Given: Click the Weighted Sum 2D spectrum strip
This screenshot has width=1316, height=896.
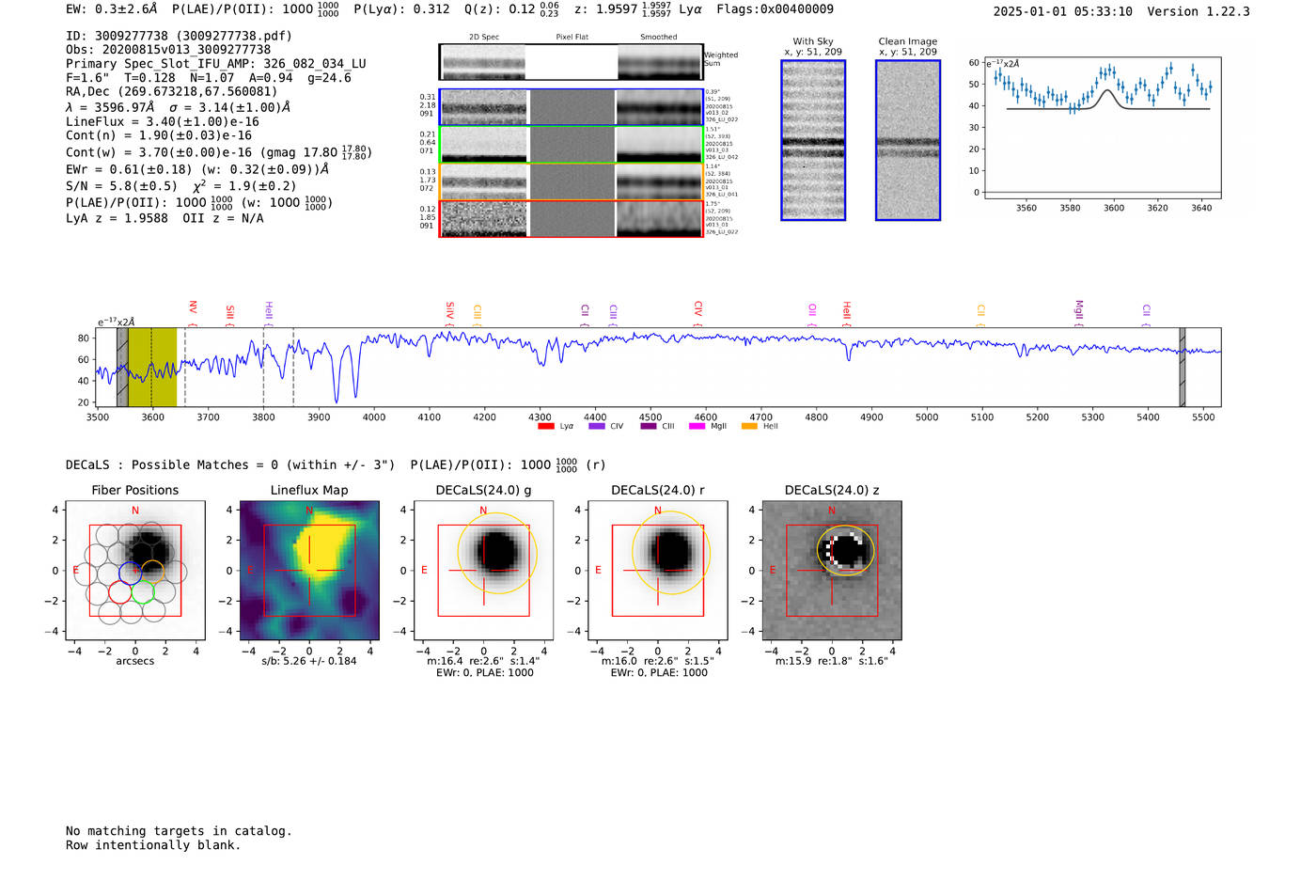Looking at the screenshot, I should tap(571, 62).
